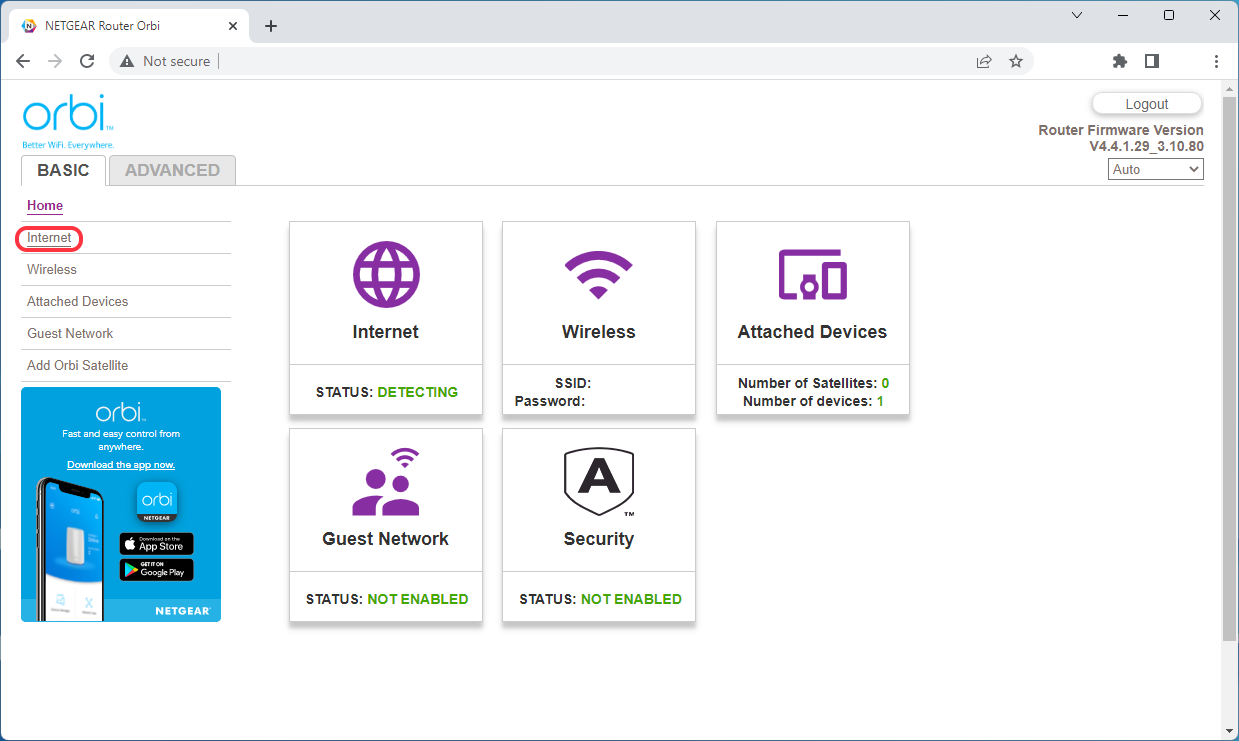1239x741 pixels.
Task: Click the Guest Network NOT ENABLED status
Action: (418, 599)
